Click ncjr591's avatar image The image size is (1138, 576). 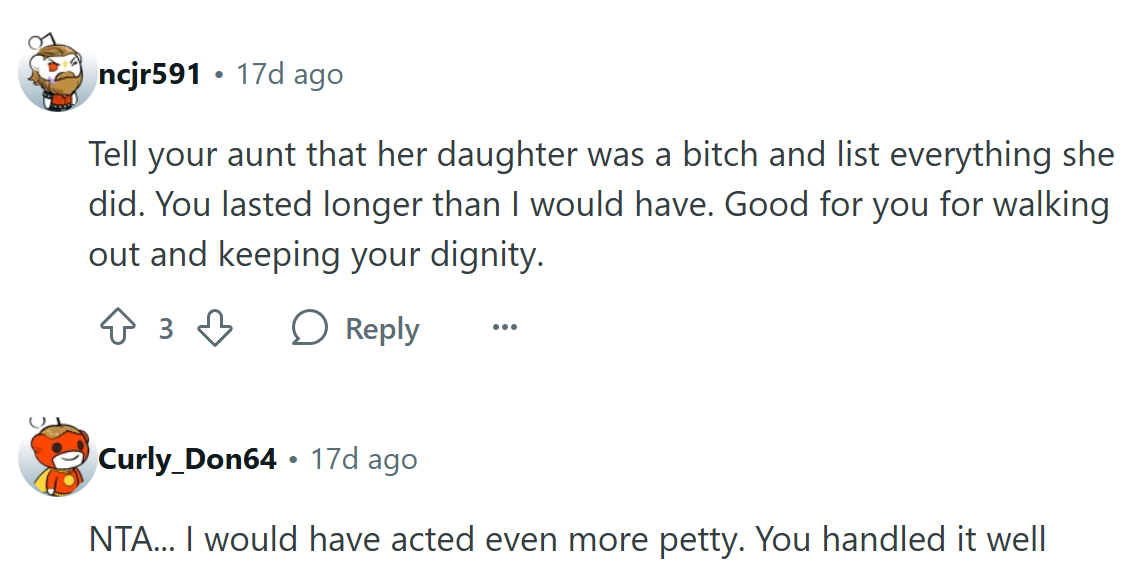57,74
